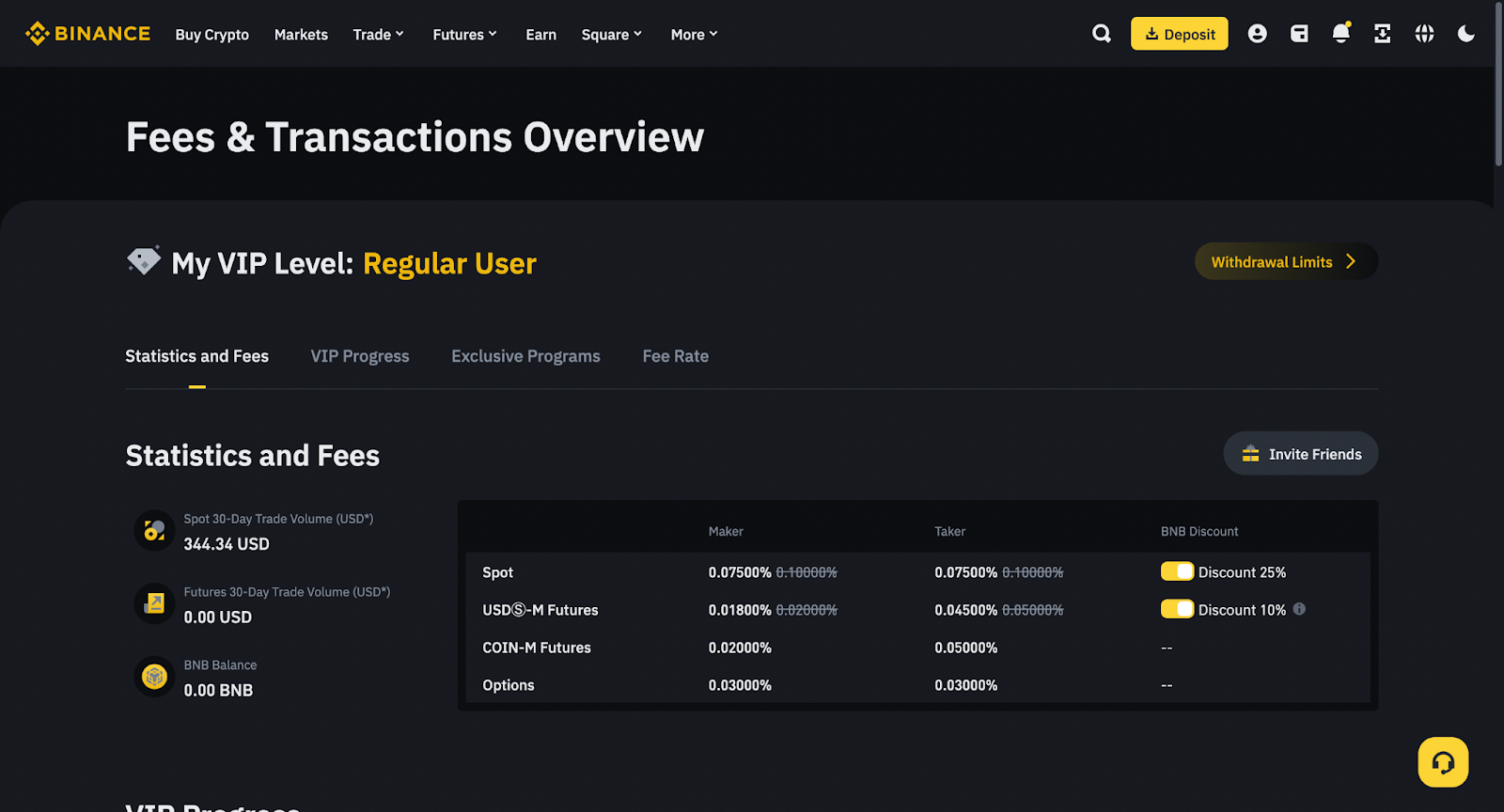Expand the Futures dropdown menu
The width and height of the screenshot is (1504, 812).
(465, 35)
